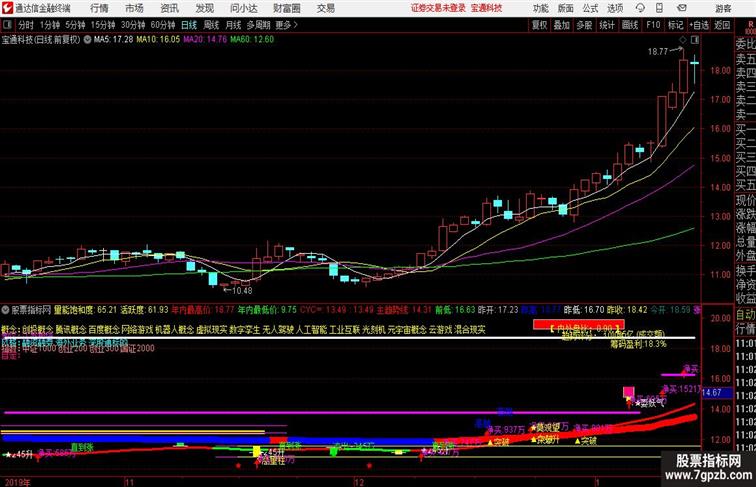756x487 pixels.
Task: Select the 日线 daily tab
Action: [x=189, y=25]
